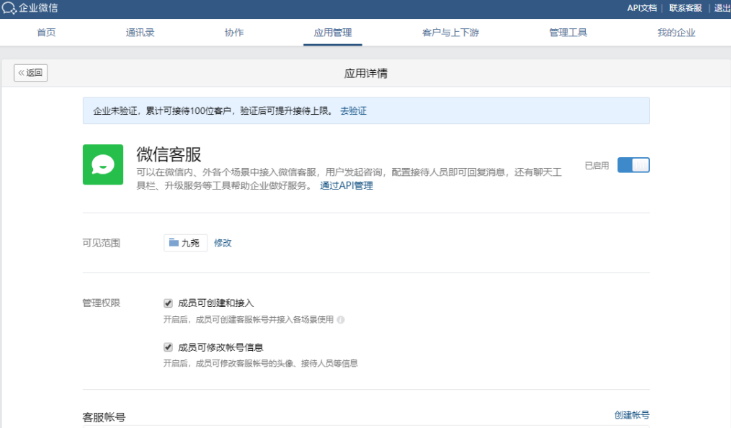
Task: Open the 首页 tab
Action: [x=46, y=32]
